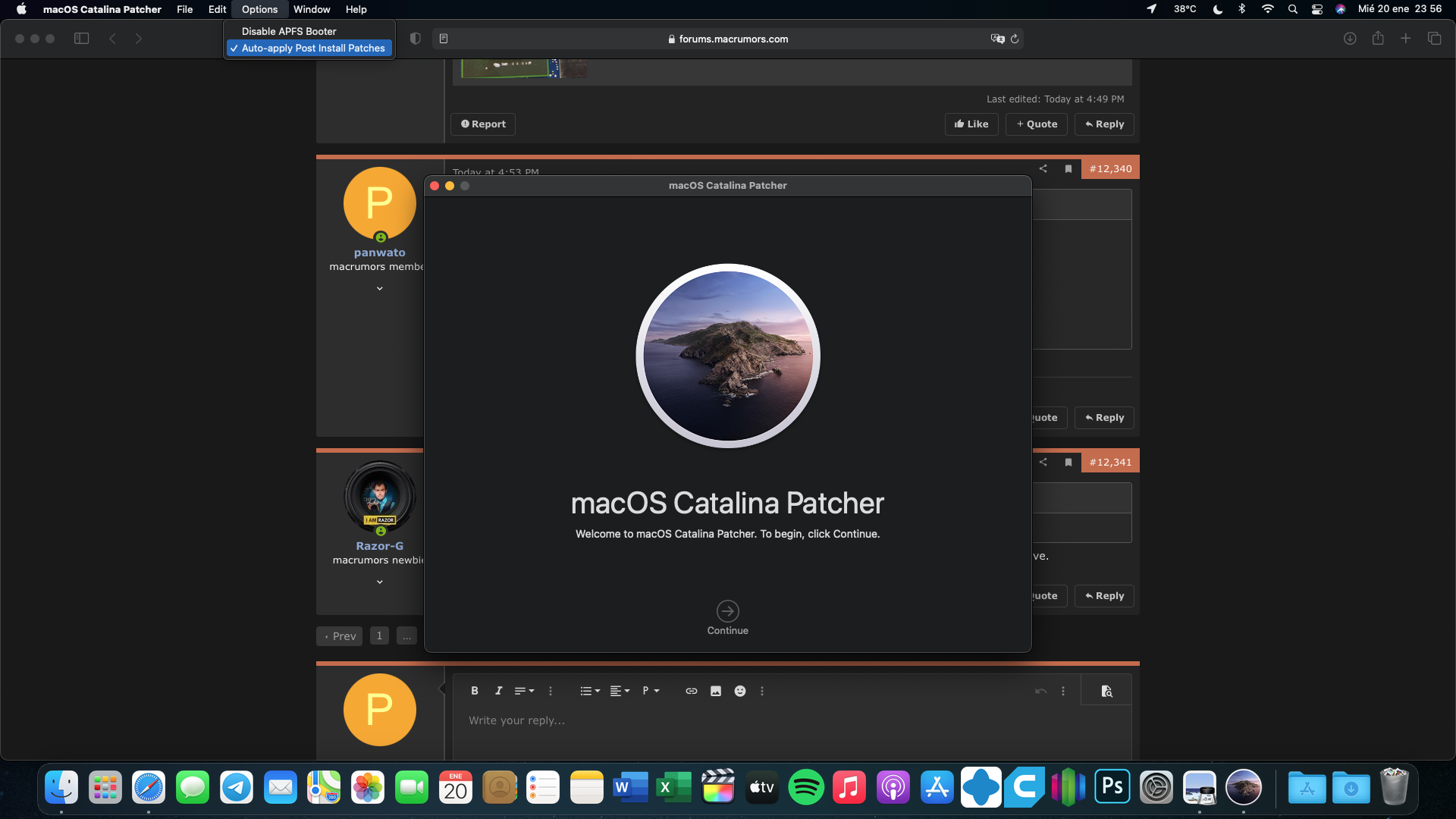
Task: Open the Apple menu
Action: pyautogui.click(x=21, y=9)
